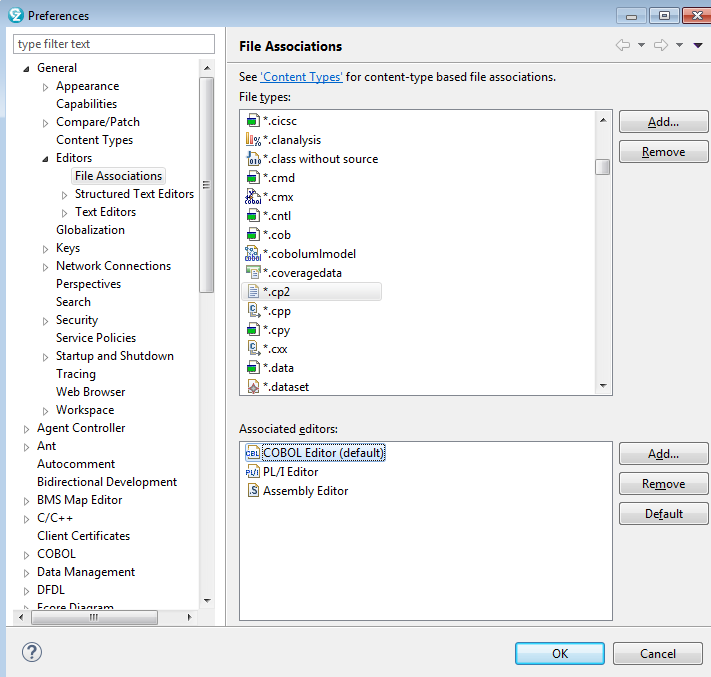Collapse the Editors node
The width and height of the screenshot is (711, 677).
[45, 159]
